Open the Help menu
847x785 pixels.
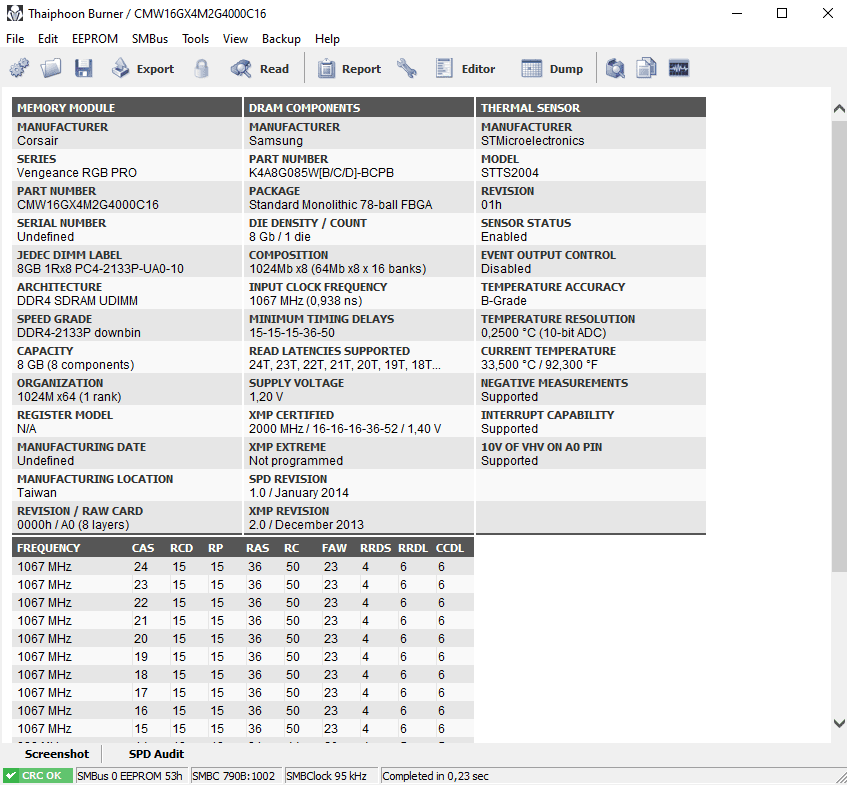(327, 39)
